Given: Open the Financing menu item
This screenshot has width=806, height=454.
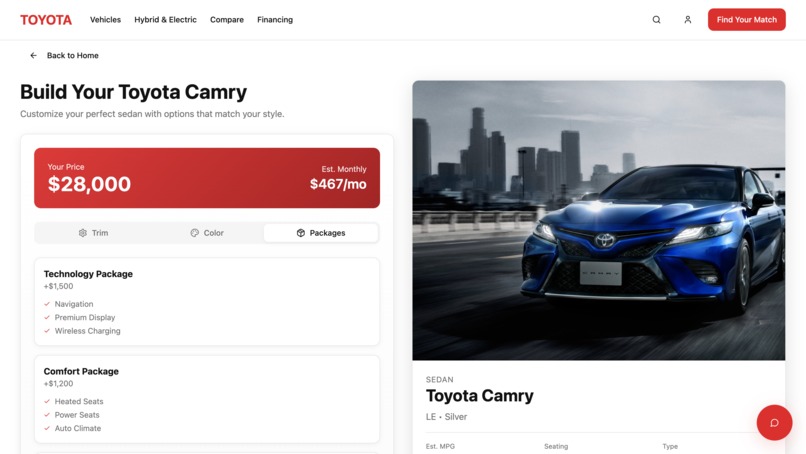Looking at the screenshot, I should pos(275,20).
